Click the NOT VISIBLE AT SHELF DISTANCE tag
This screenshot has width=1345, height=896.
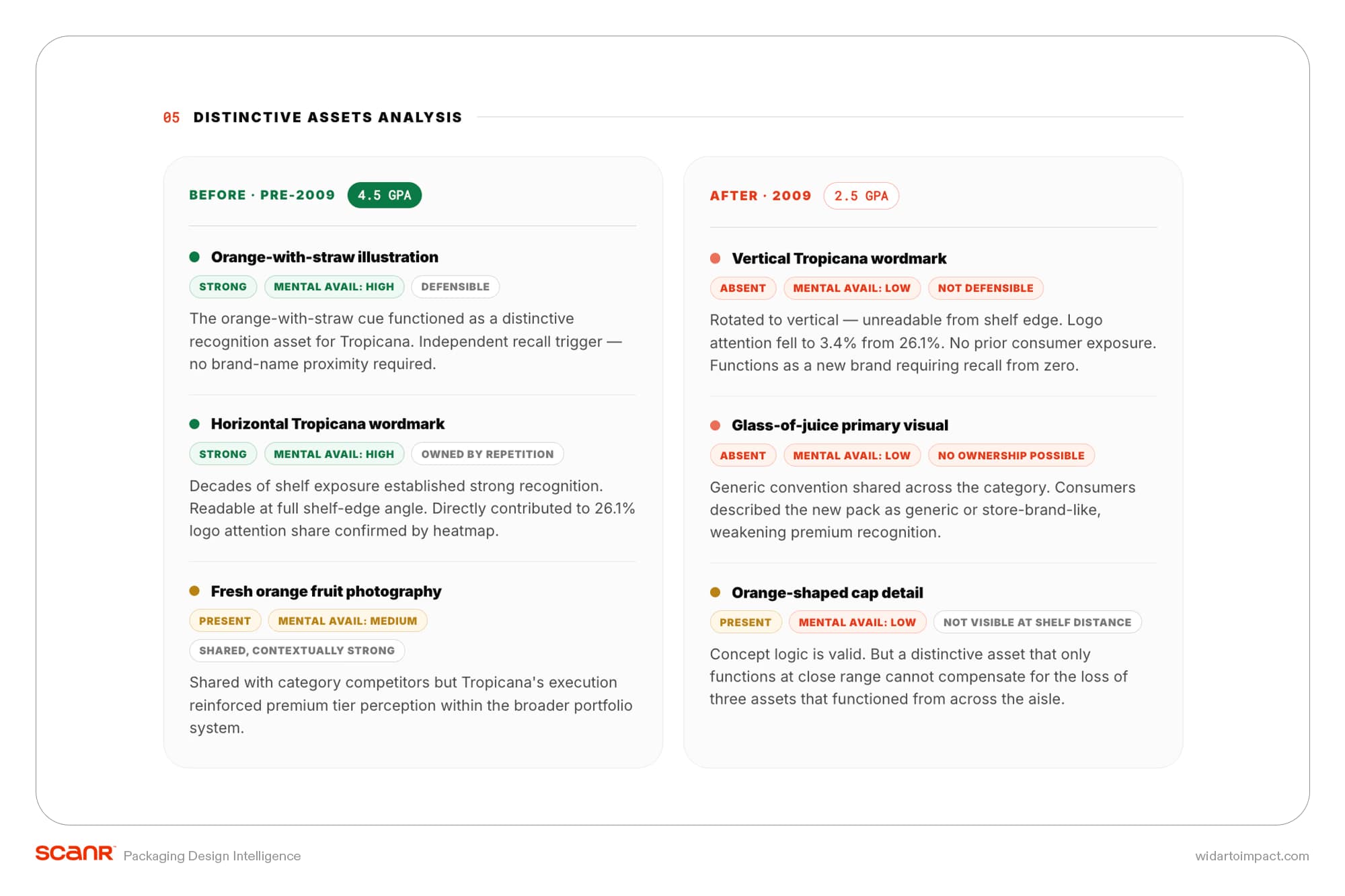pyautogui.click(x=1038, y=622)
